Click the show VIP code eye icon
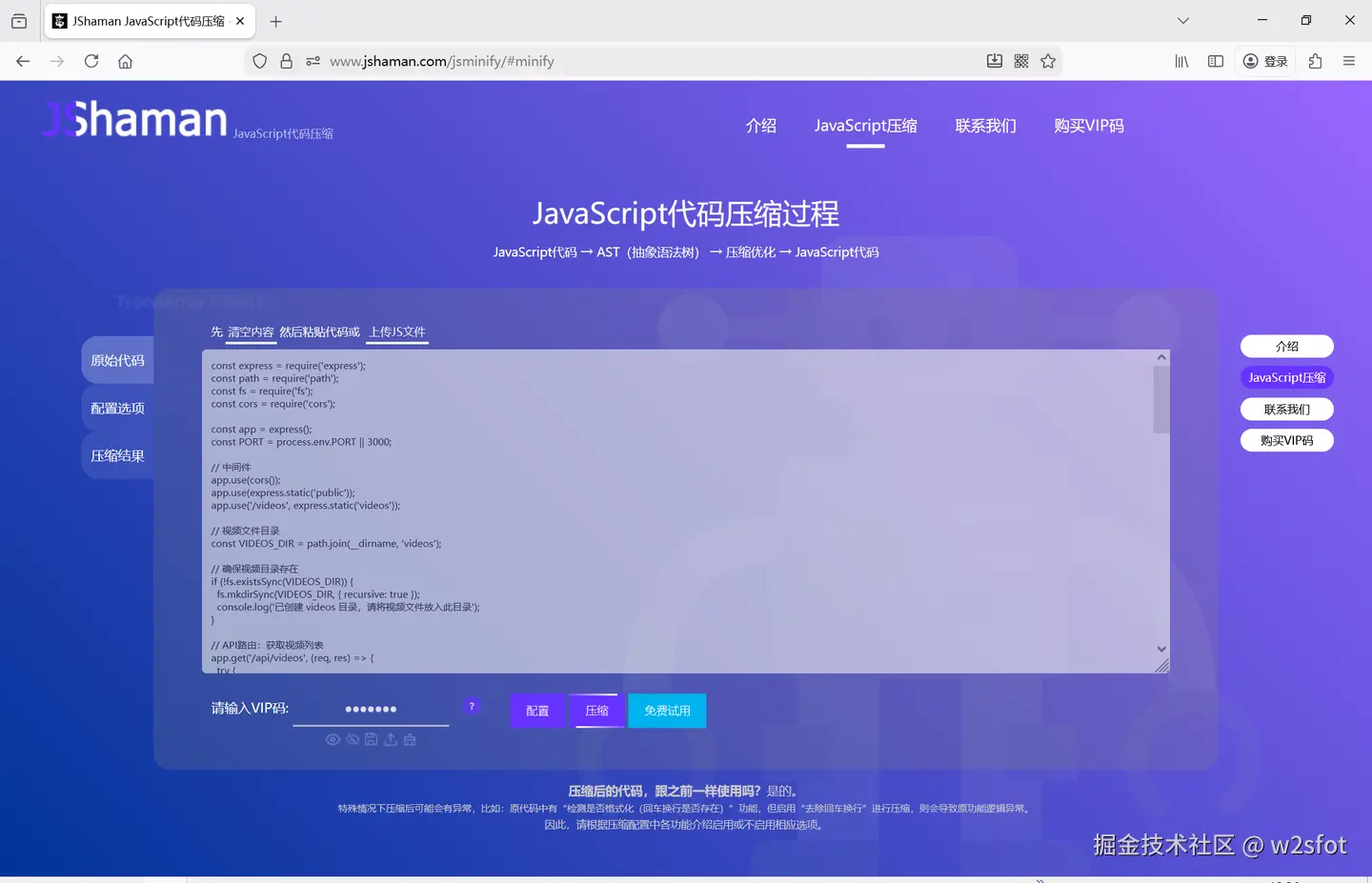Viewport: 1372px width, 883px height. click(333, 739)
